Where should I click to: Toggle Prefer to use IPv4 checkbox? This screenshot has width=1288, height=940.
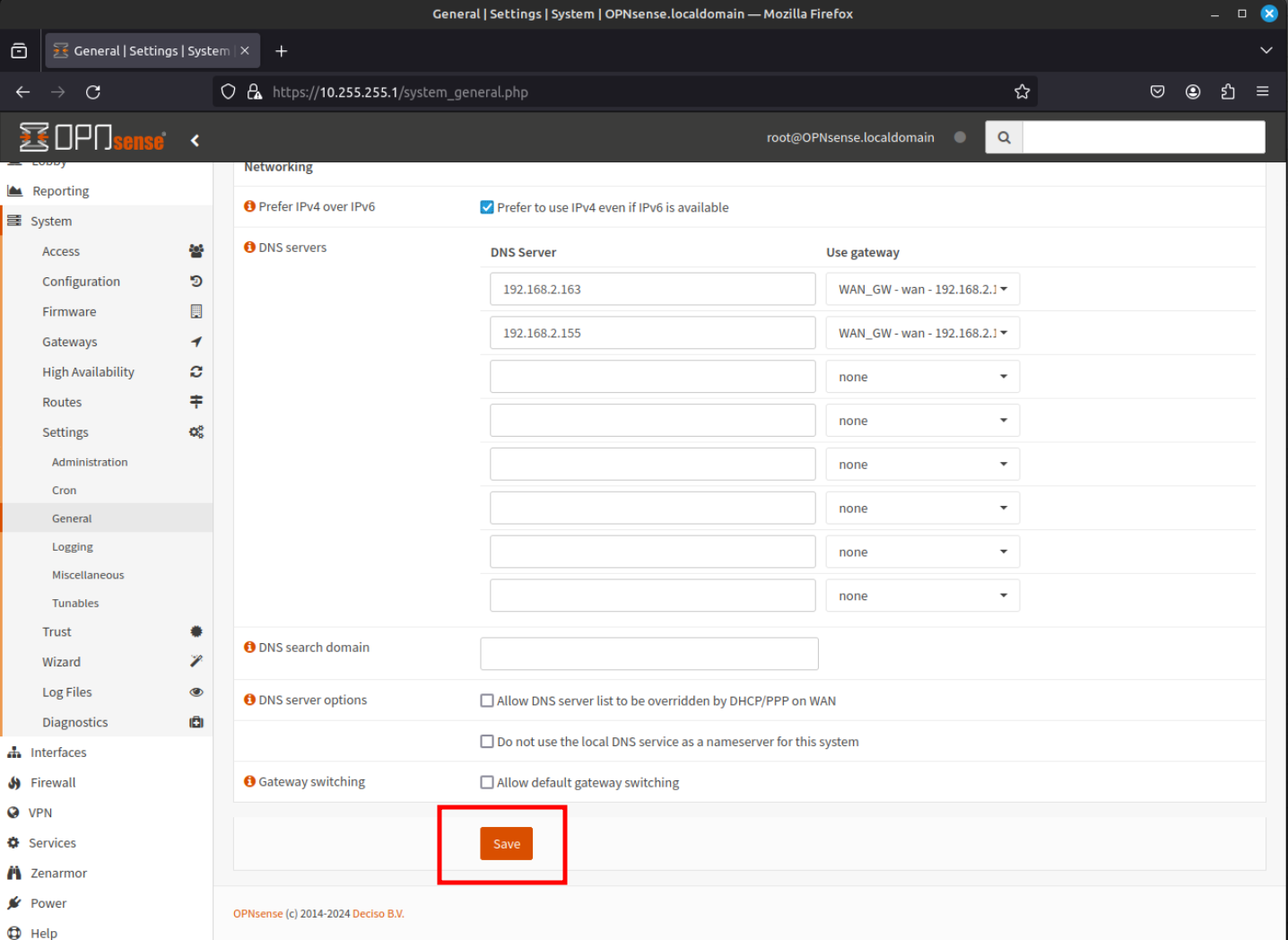click(x=487, y=207)
